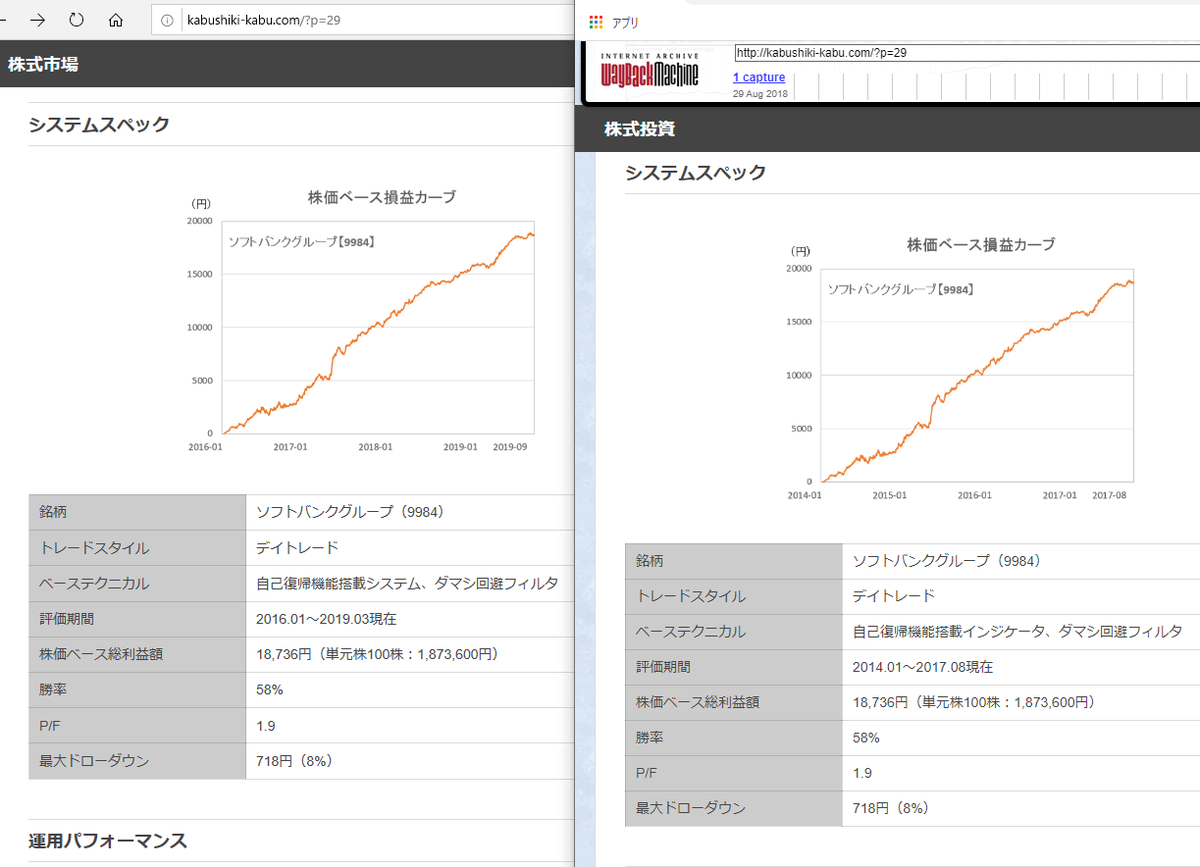
Task: Click 2016.01～2019.03現在 value in left table
Action: click(x=326, y=619)
